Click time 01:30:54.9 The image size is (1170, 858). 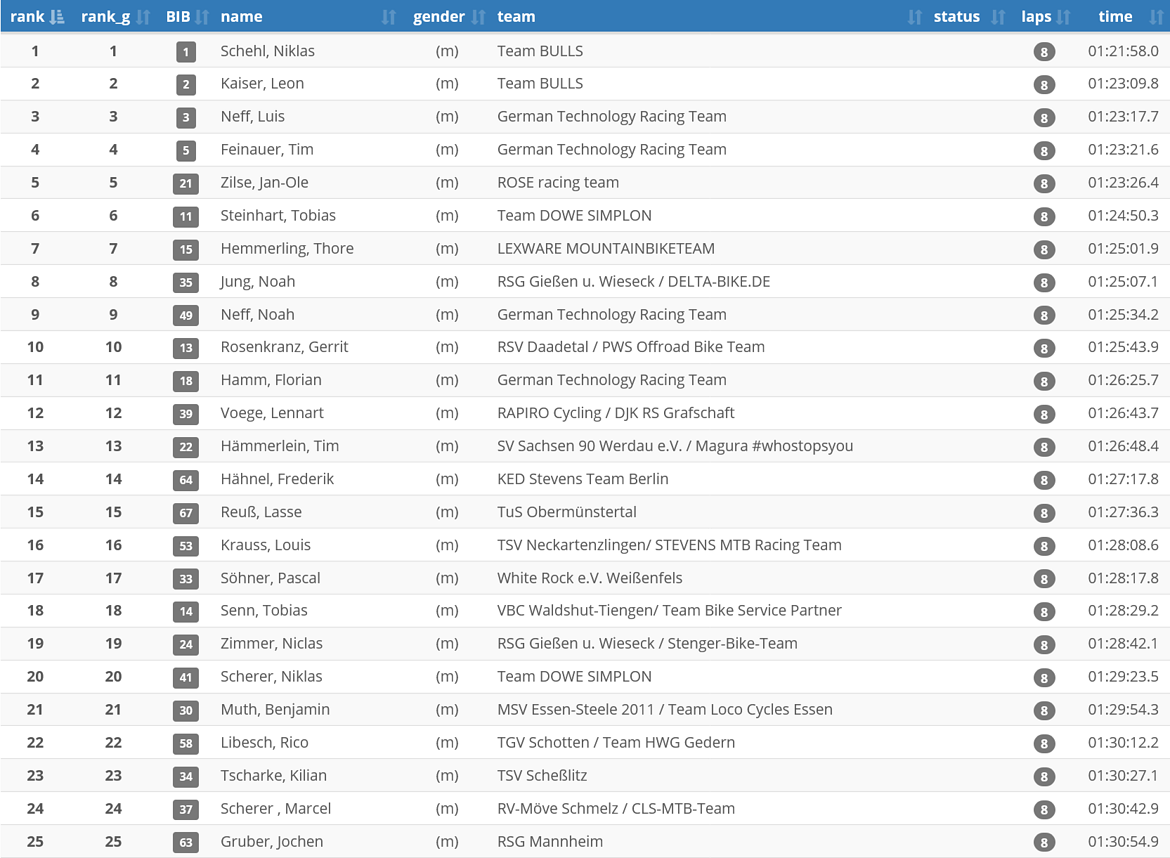(1123, 842)
